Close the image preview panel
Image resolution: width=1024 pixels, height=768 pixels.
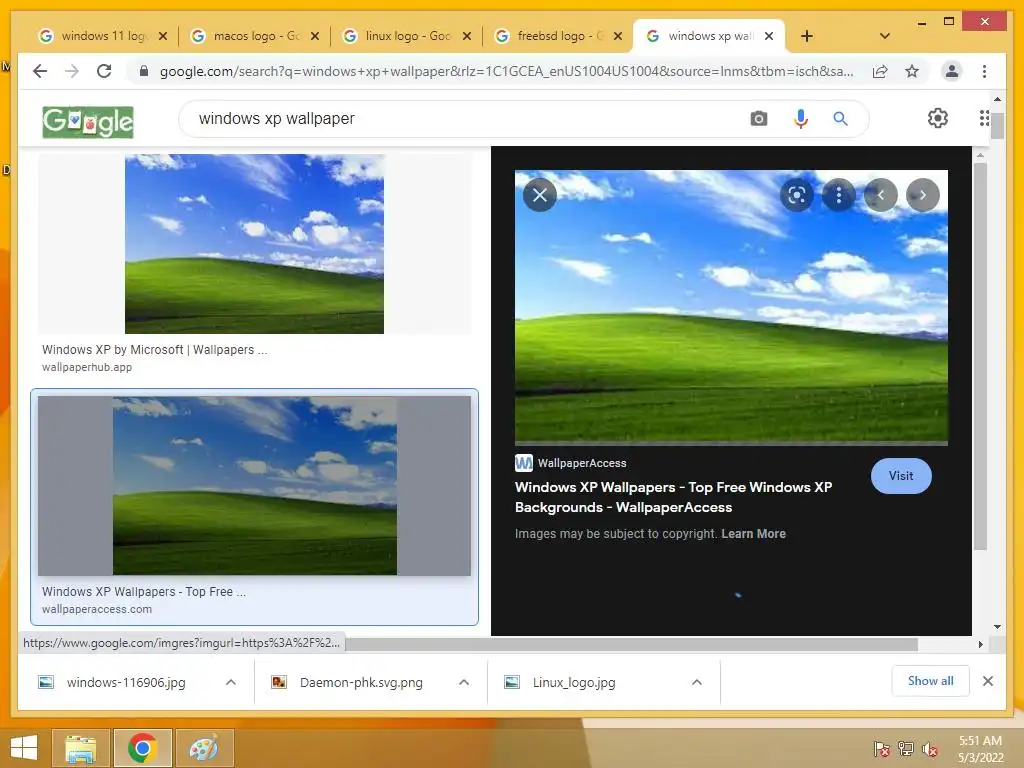point(540,195)
